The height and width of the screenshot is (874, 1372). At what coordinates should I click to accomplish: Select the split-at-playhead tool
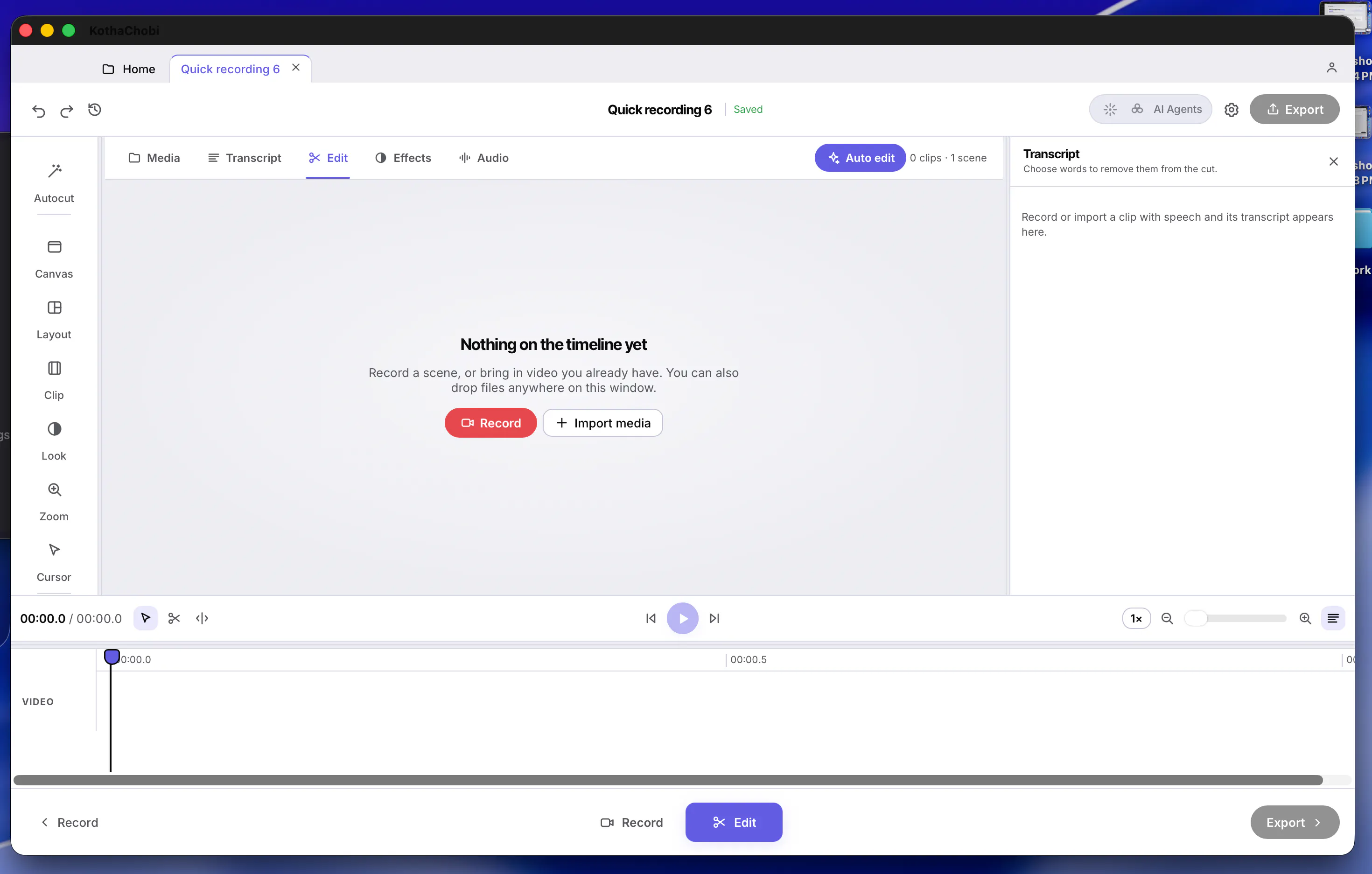pos(202,618)
